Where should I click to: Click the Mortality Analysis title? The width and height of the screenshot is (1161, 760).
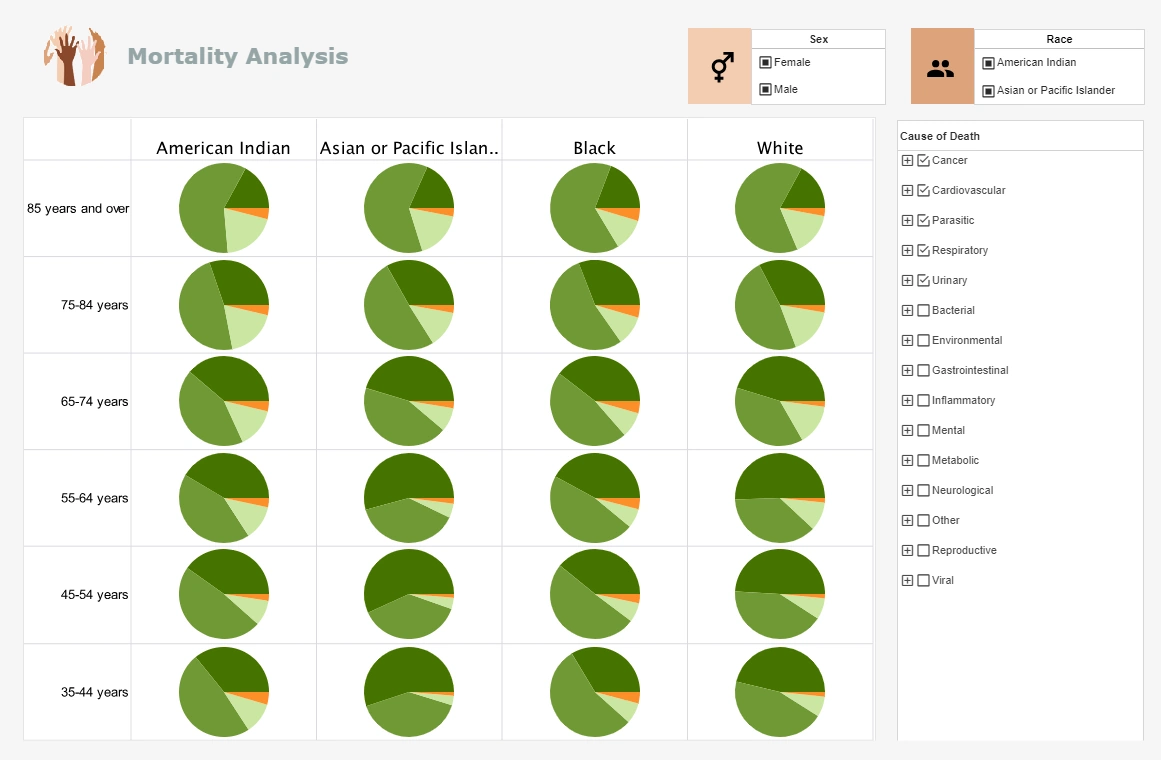237,56
